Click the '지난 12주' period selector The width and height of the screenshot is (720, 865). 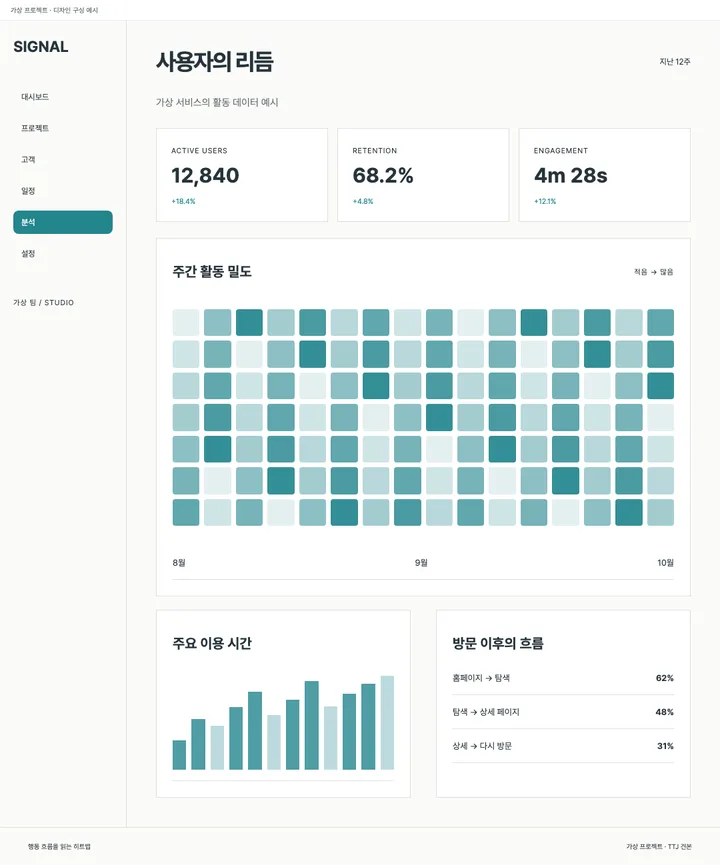(675, 62)
